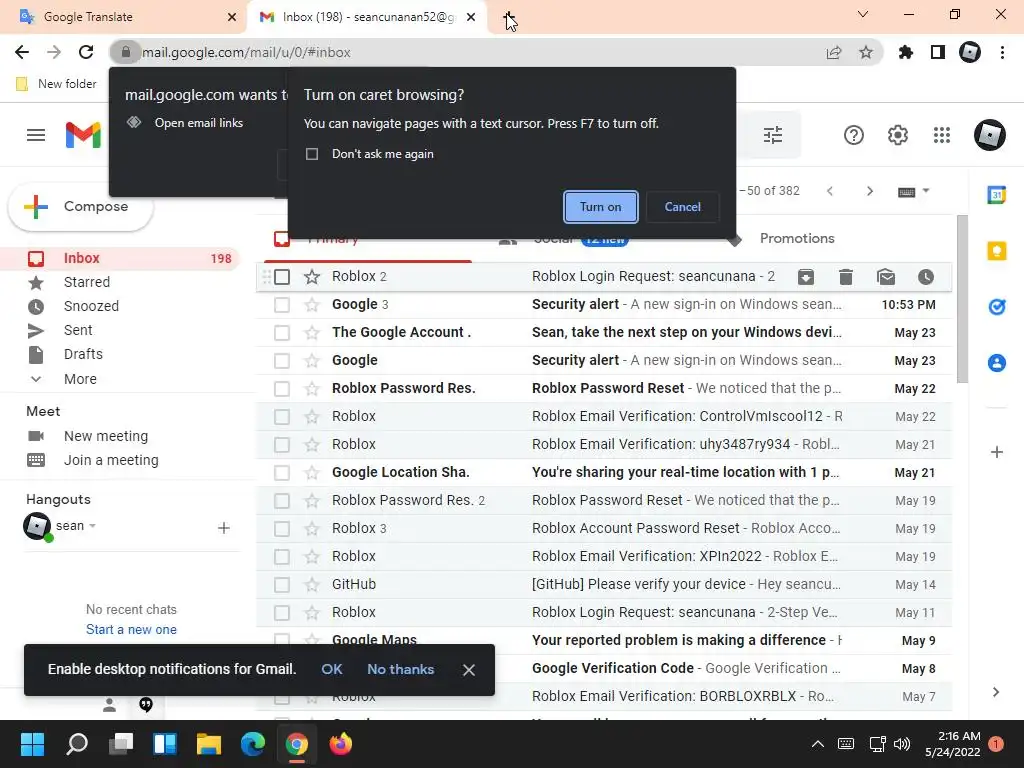Start new Hangouts chat plus icon
The width and height of the screenshot is (1024, 768).
(223, 528)
